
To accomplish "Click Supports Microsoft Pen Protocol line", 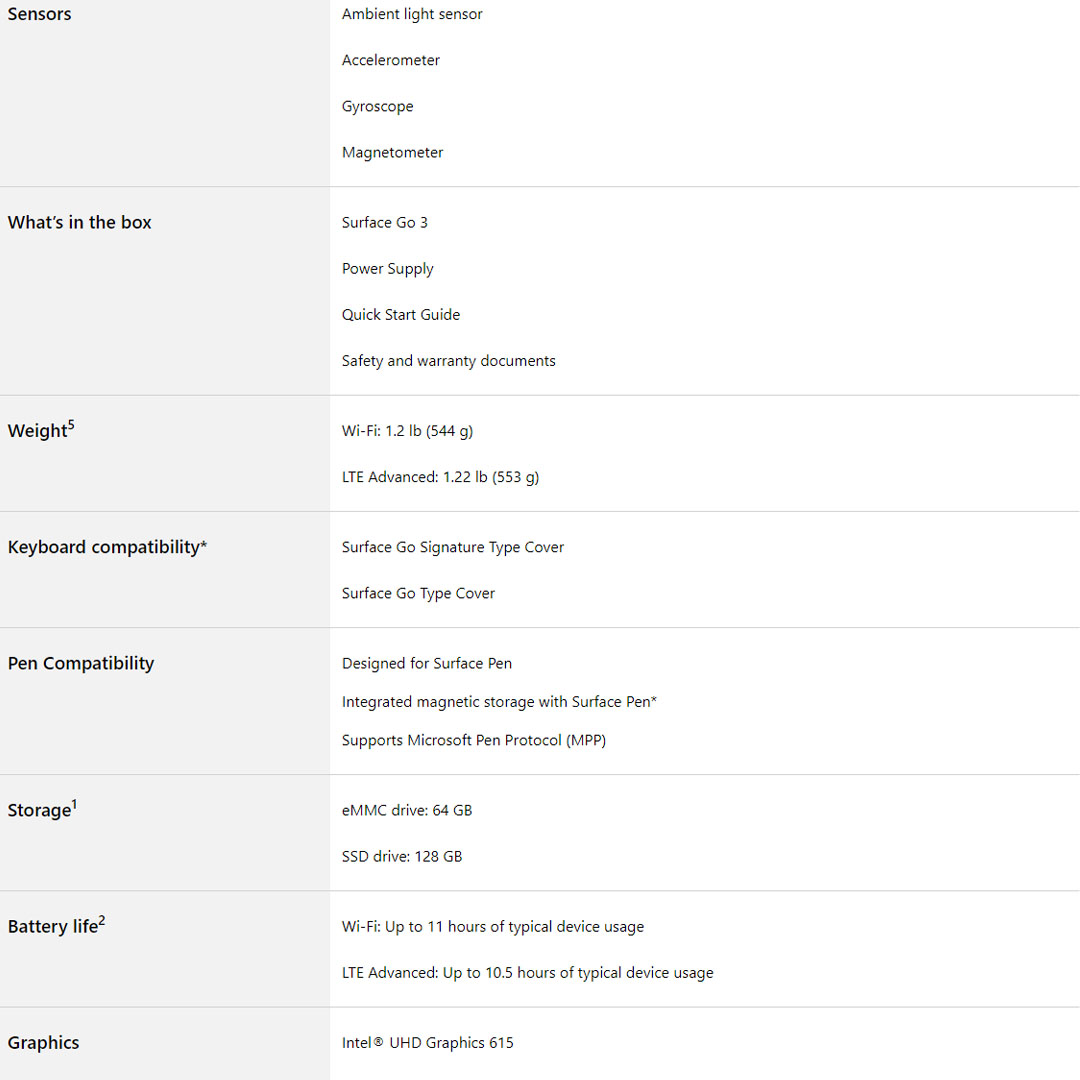I will click(474, 740).
